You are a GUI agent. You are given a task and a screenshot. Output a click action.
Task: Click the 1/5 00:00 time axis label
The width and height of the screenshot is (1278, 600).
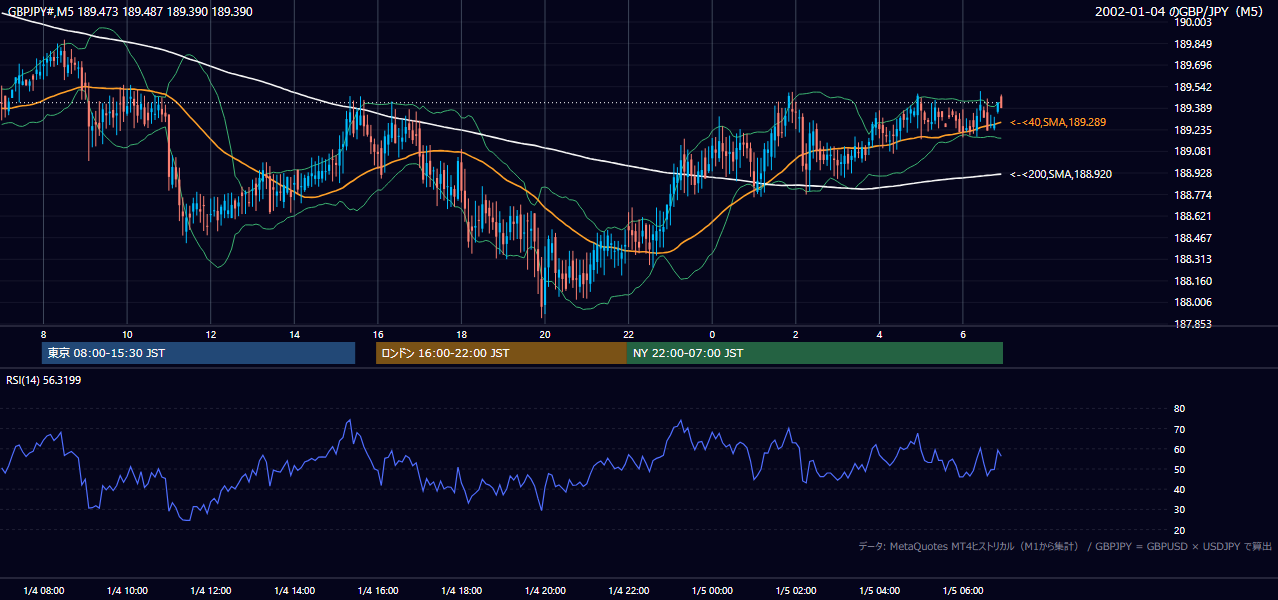[712, 591]
